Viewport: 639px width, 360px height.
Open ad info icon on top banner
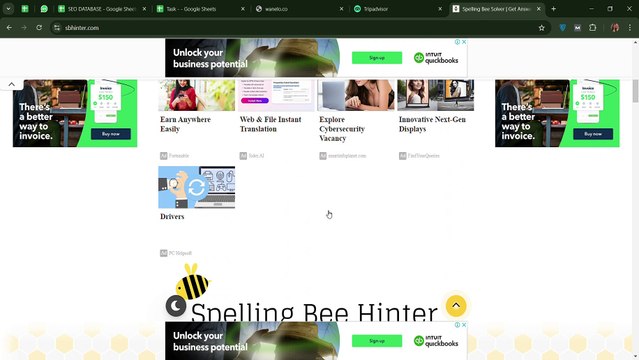click(x=457, y=42)
